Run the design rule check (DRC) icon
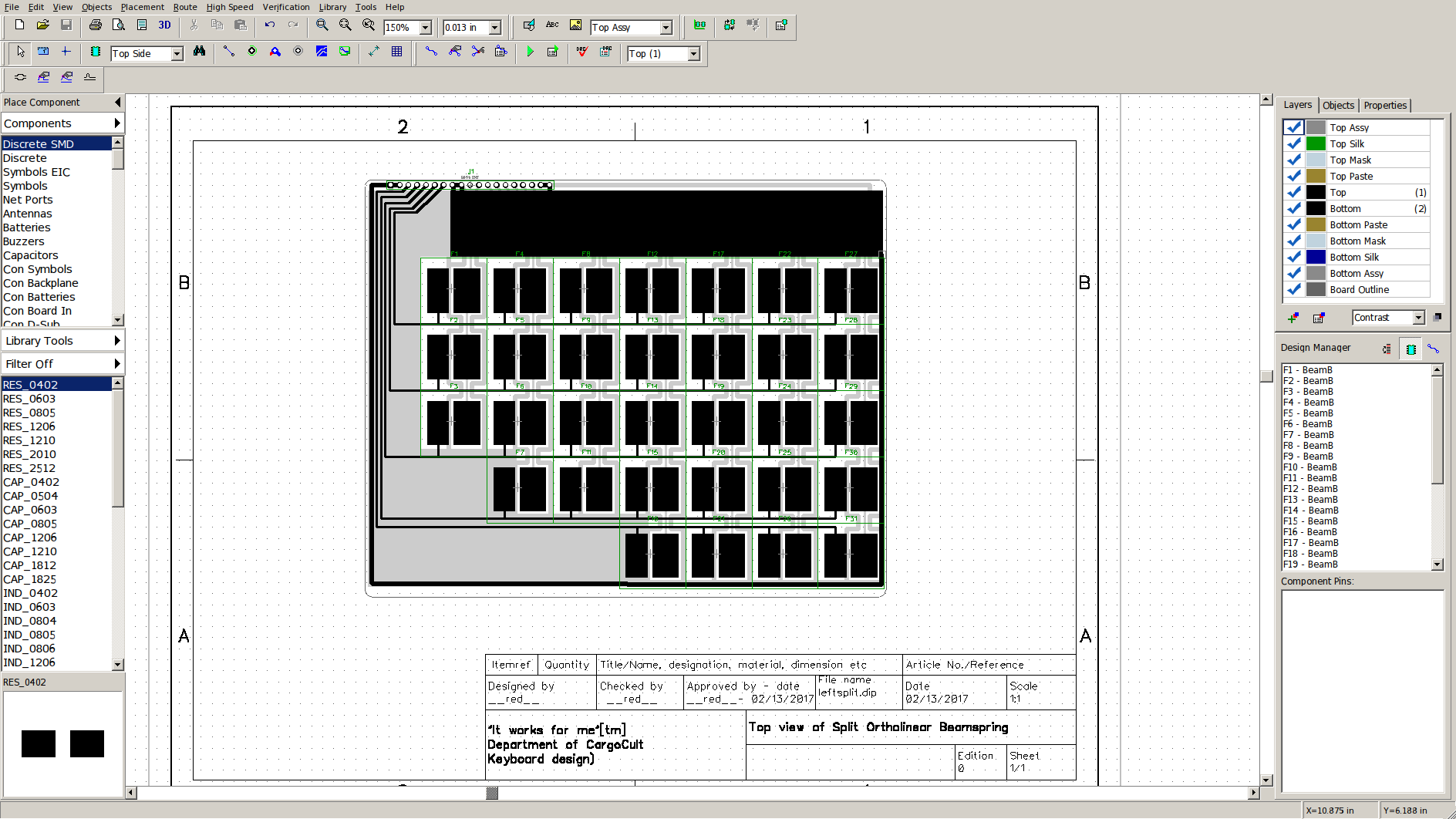Viewport: 1456px width, 819px height. 582,52
